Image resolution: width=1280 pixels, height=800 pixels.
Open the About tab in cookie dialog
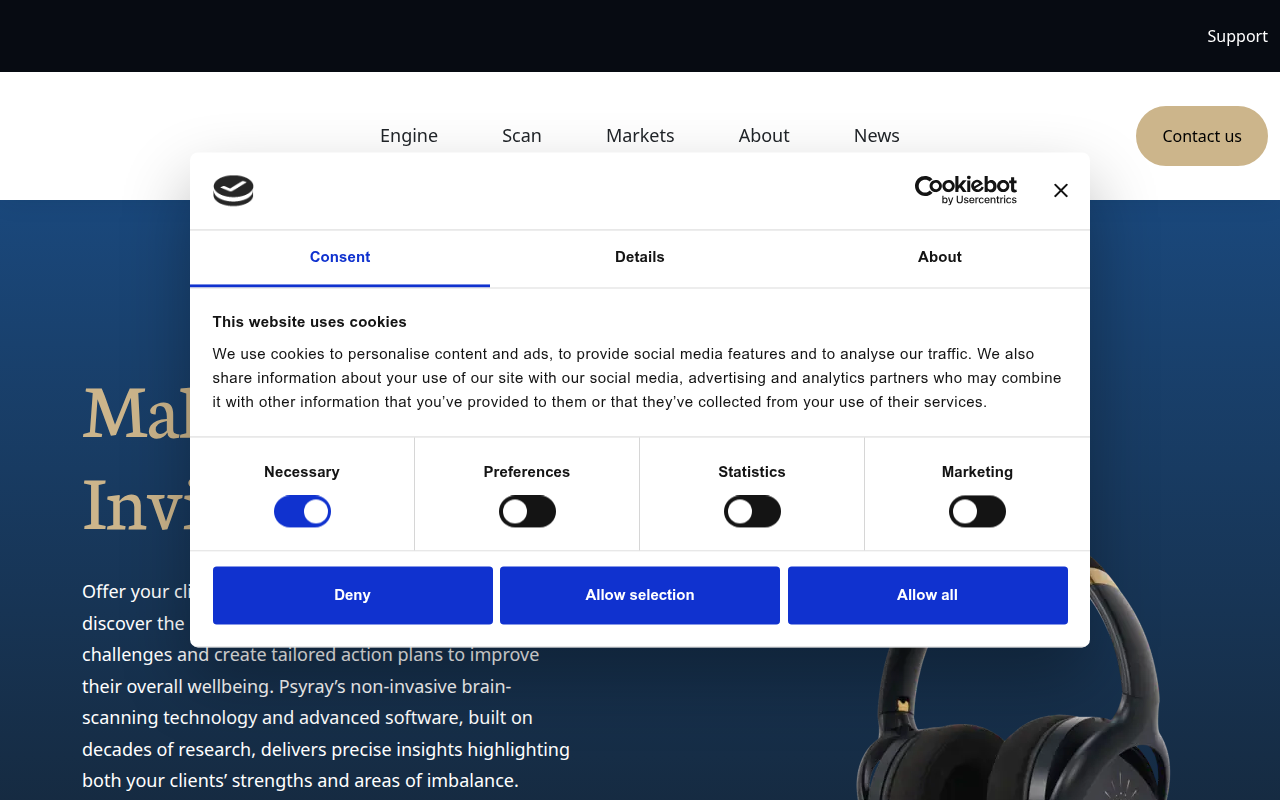(x=940, y=257)
